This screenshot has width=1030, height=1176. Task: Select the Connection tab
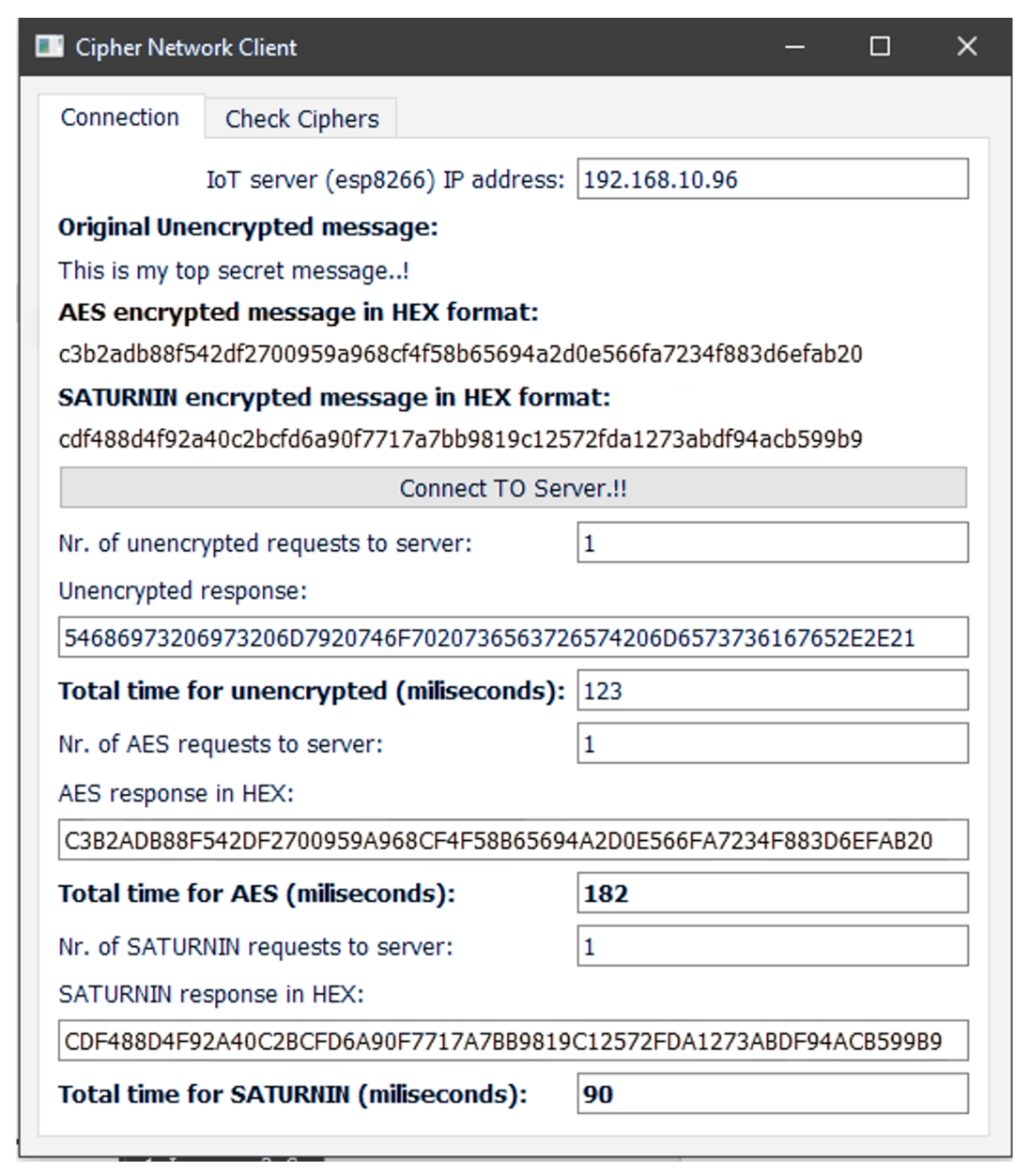coord(120,117)
